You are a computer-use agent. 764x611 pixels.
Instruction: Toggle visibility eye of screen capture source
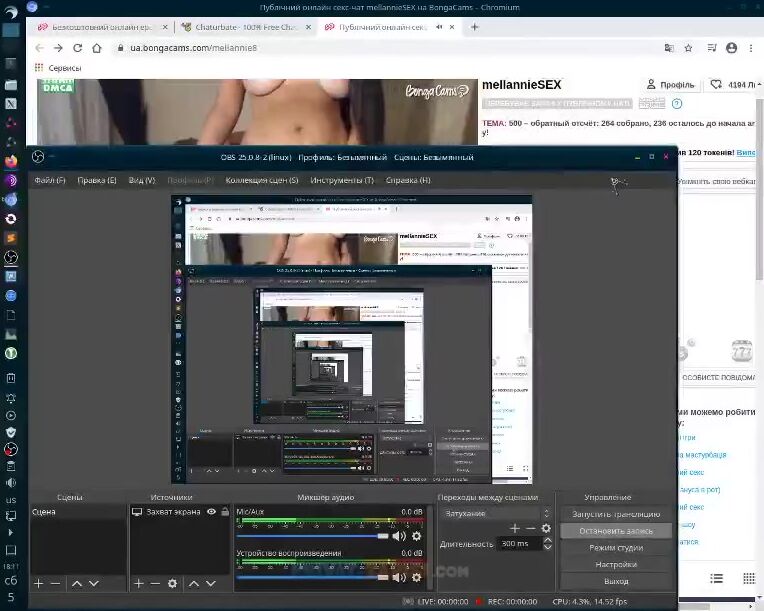[211, 512]
